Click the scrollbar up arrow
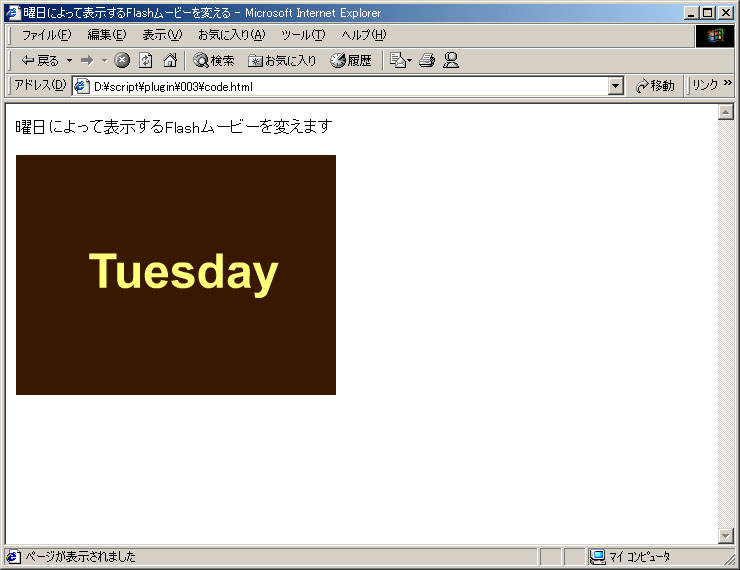 coord(725,112)
